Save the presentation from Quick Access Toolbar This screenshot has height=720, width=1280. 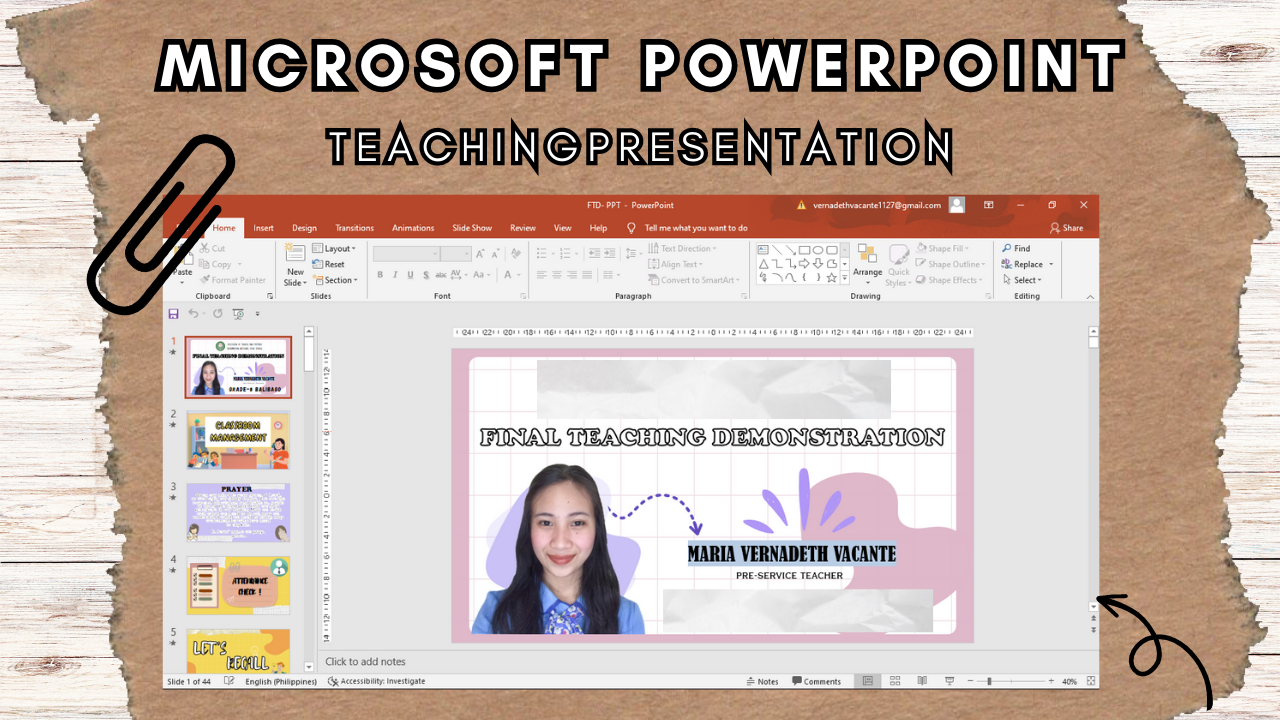[174, 314]
